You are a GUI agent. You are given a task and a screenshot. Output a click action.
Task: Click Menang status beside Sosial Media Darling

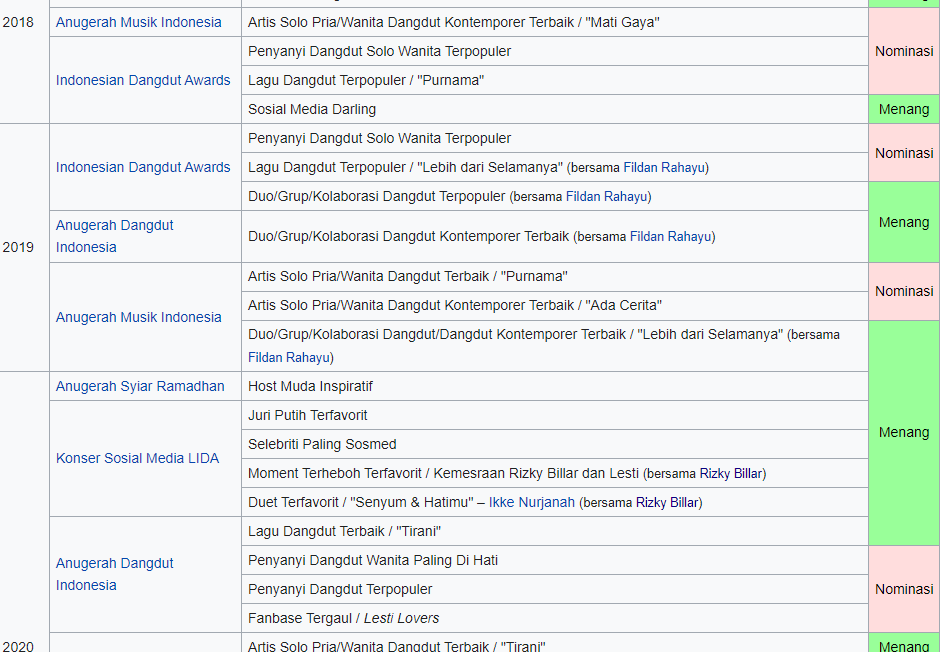tap(904, 109)
